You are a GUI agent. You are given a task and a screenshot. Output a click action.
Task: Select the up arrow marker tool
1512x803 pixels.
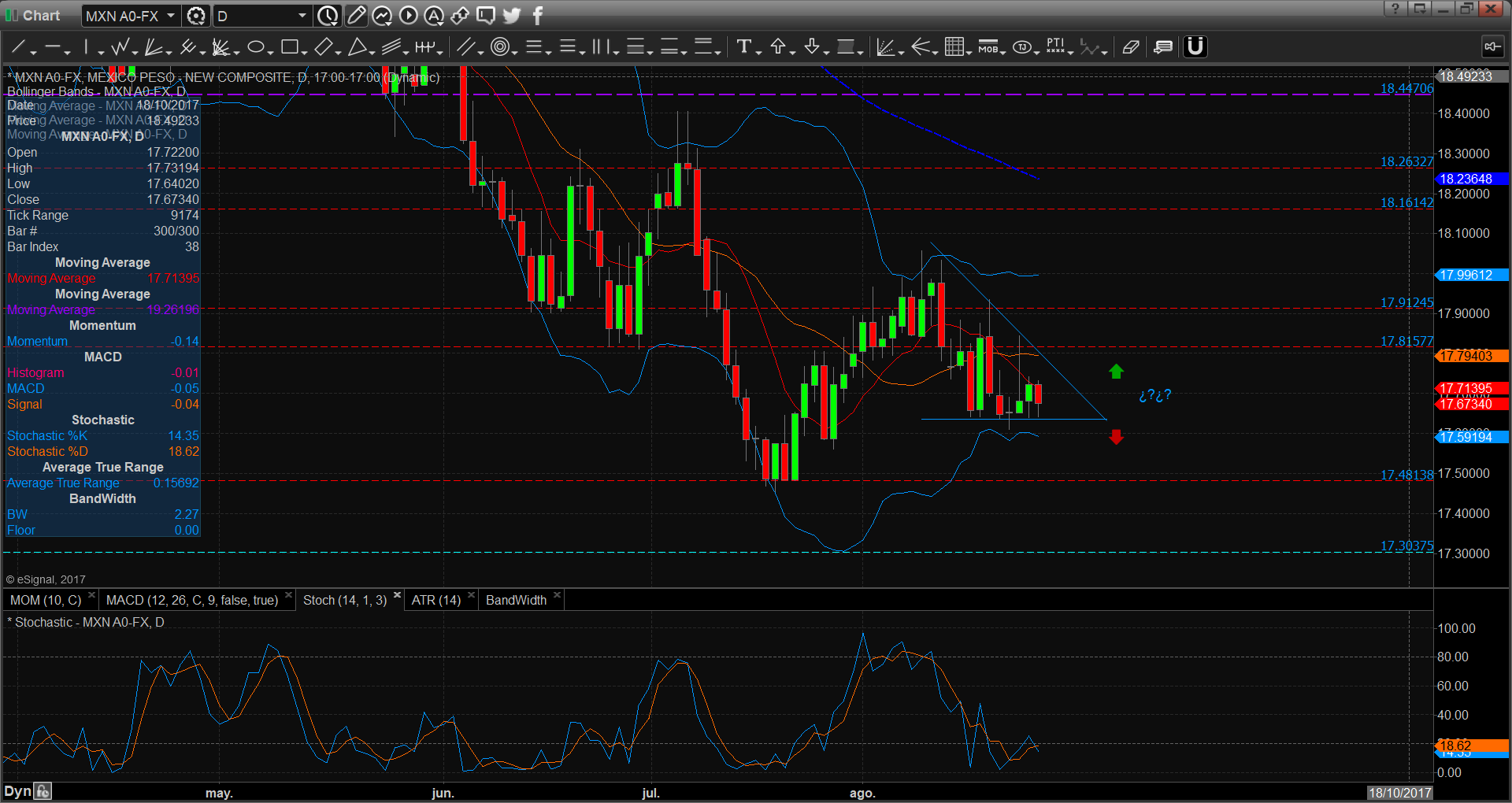pyautogui.click(x=778, y=47)
